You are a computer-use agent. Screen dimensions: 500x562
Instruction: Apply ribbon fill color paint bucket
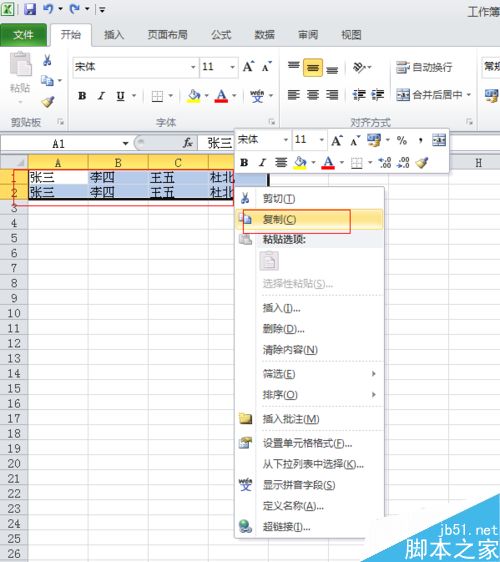point(194,96)
